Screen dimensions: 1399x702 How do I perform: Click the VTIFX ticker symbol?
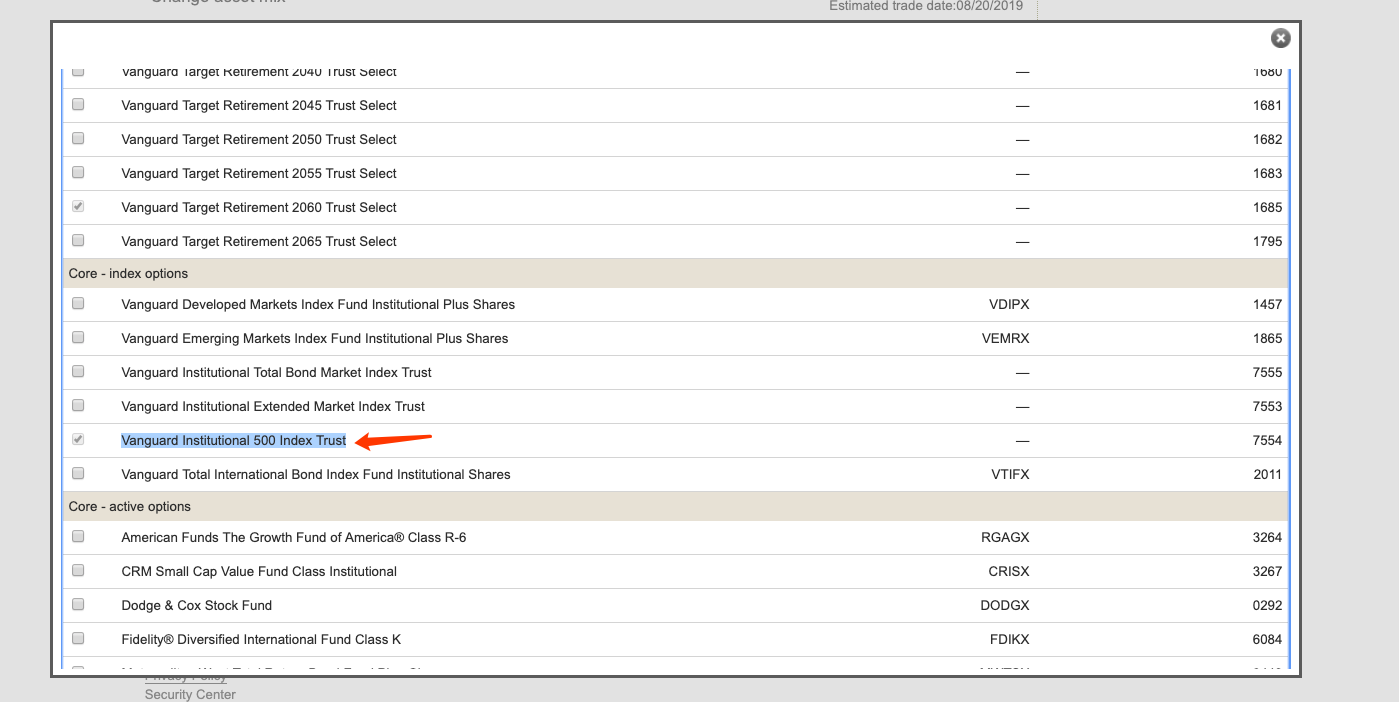[1010, 474]
